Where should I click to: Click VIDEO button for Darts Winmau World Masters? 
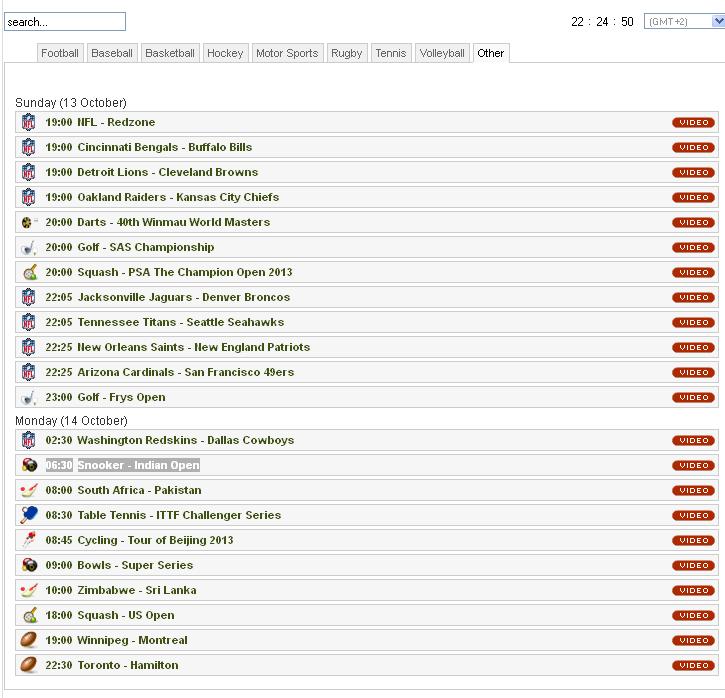pyautogui.click(x=694, y=222)
